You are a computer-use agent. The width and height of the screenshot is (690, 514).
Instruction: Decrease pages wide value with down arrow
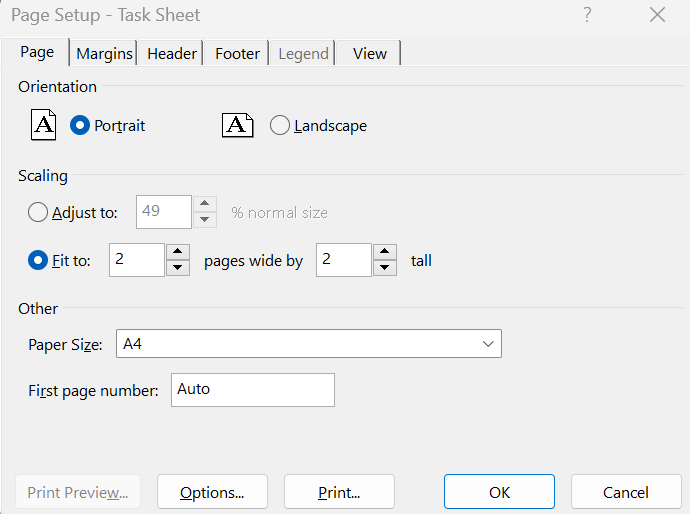[177, 268]
